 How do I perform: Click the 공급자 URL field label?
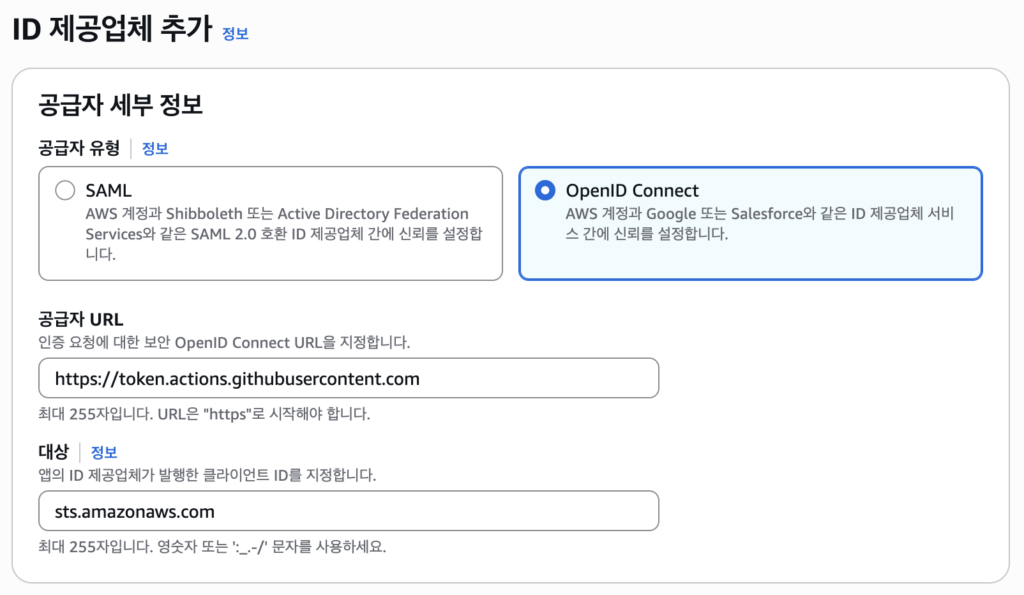pyautogui.click(x=80, y=319)
